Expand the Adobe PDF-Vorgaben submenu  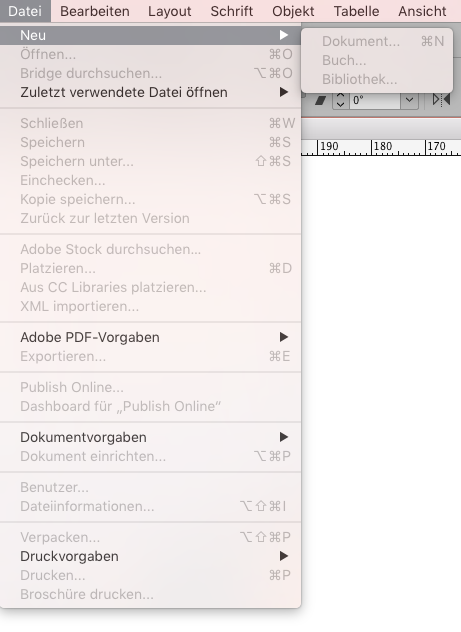pos(150,337)
